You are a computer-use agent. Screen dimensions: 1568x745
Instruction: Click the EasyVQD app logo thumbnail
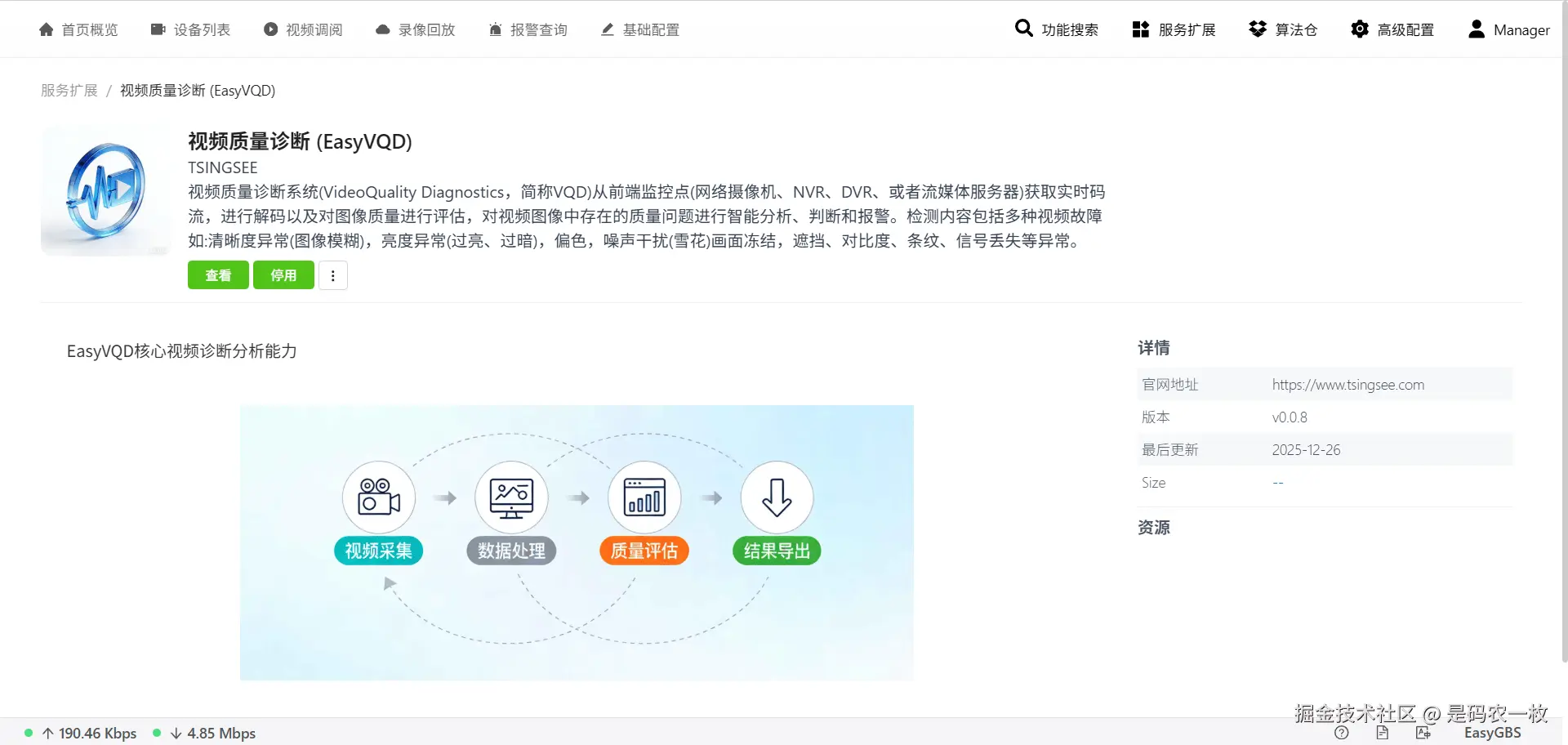(106, 190)
